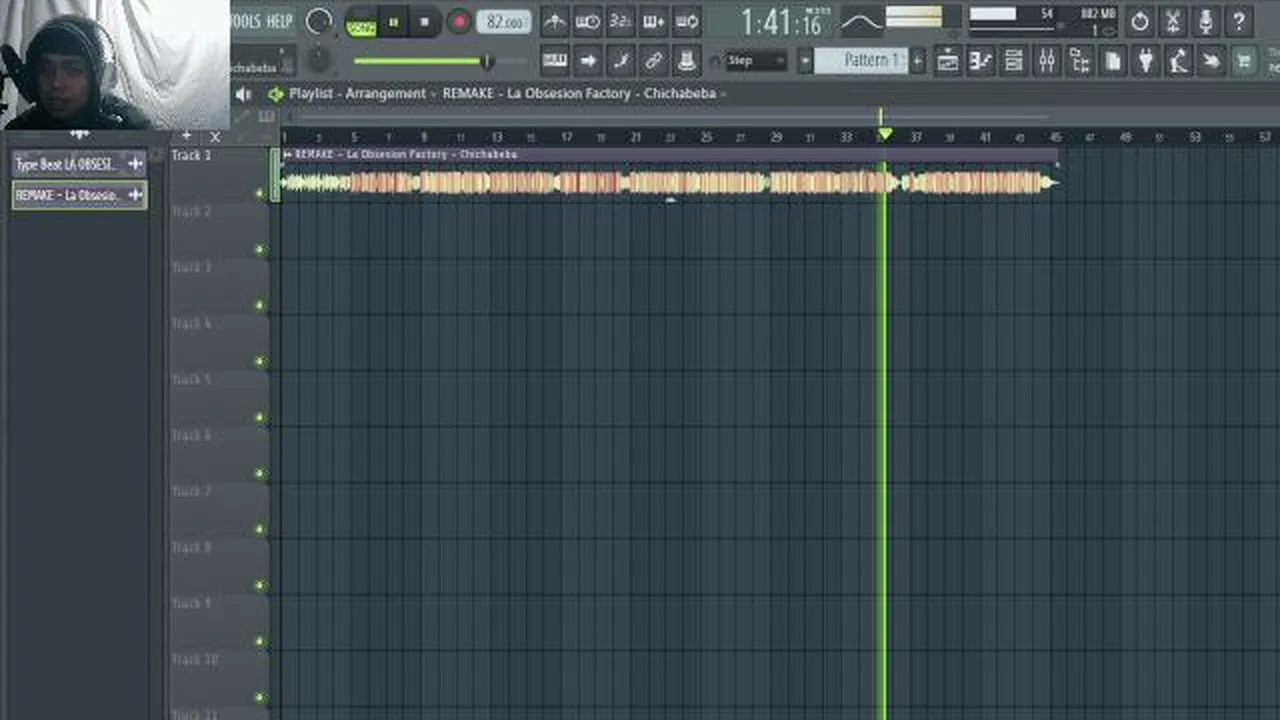Image resolution: width=1280 pixels, height=720 pixels.
Task: Click the main volume knob
Action: point(319,22)
